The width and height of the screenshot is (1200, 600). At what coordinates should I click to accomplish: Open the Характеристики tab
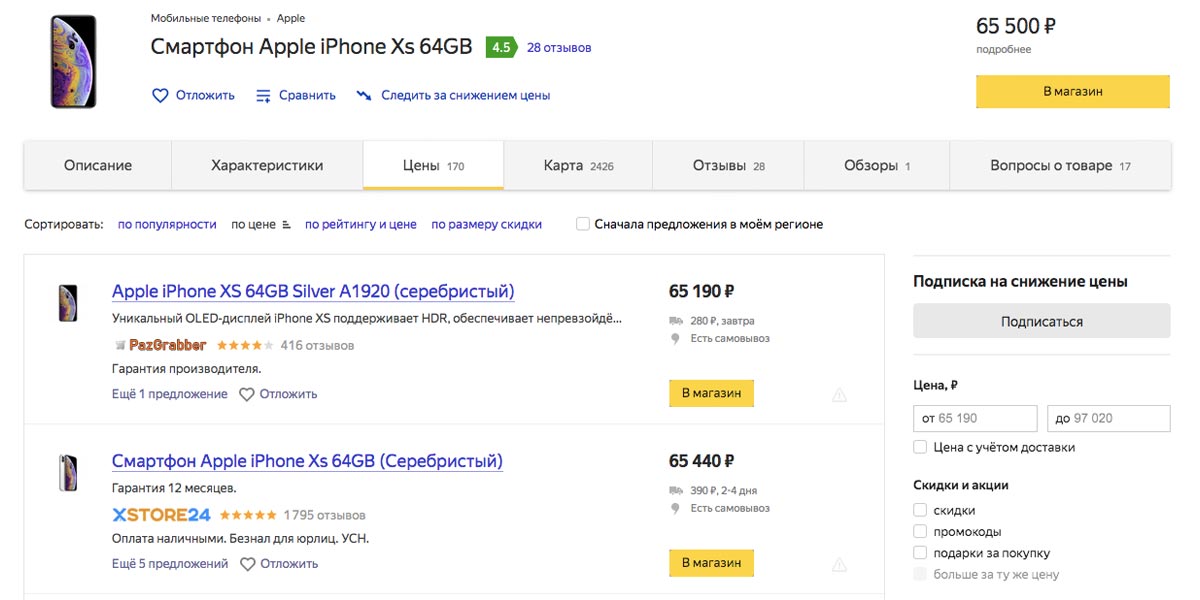point(267,165)
